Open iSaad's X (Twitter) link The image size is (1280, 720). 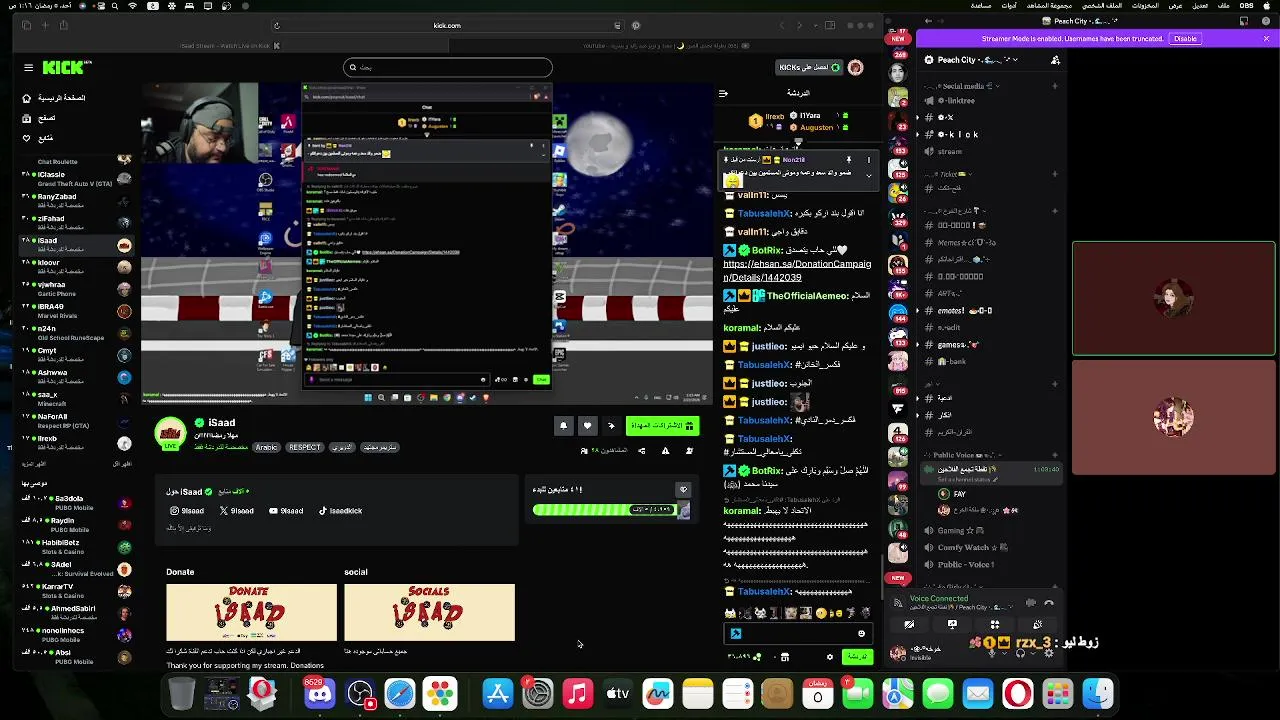237,511
